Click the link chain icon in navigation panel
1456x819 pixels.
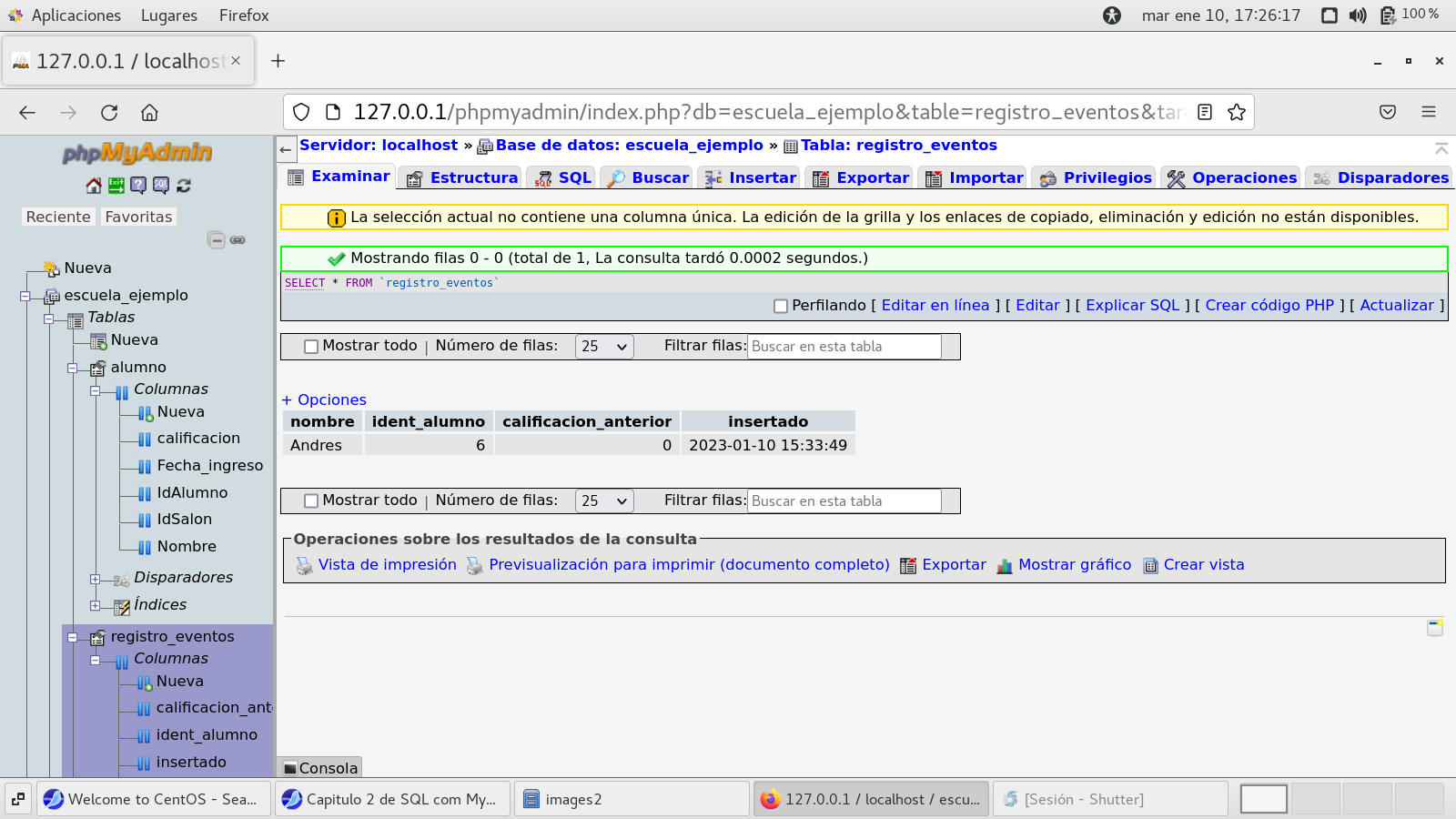coord(238,240)
